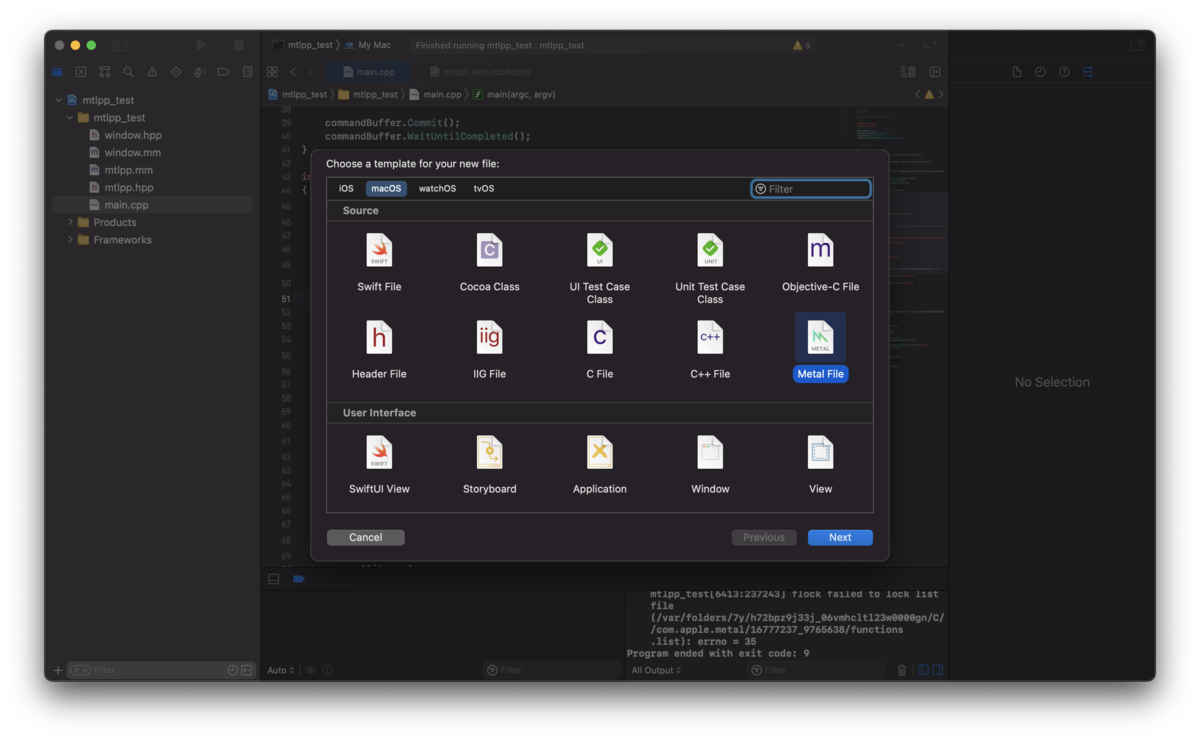Open the Debug navigator
This screenshot has width=1200, height=740.
(x=199, y=72)
